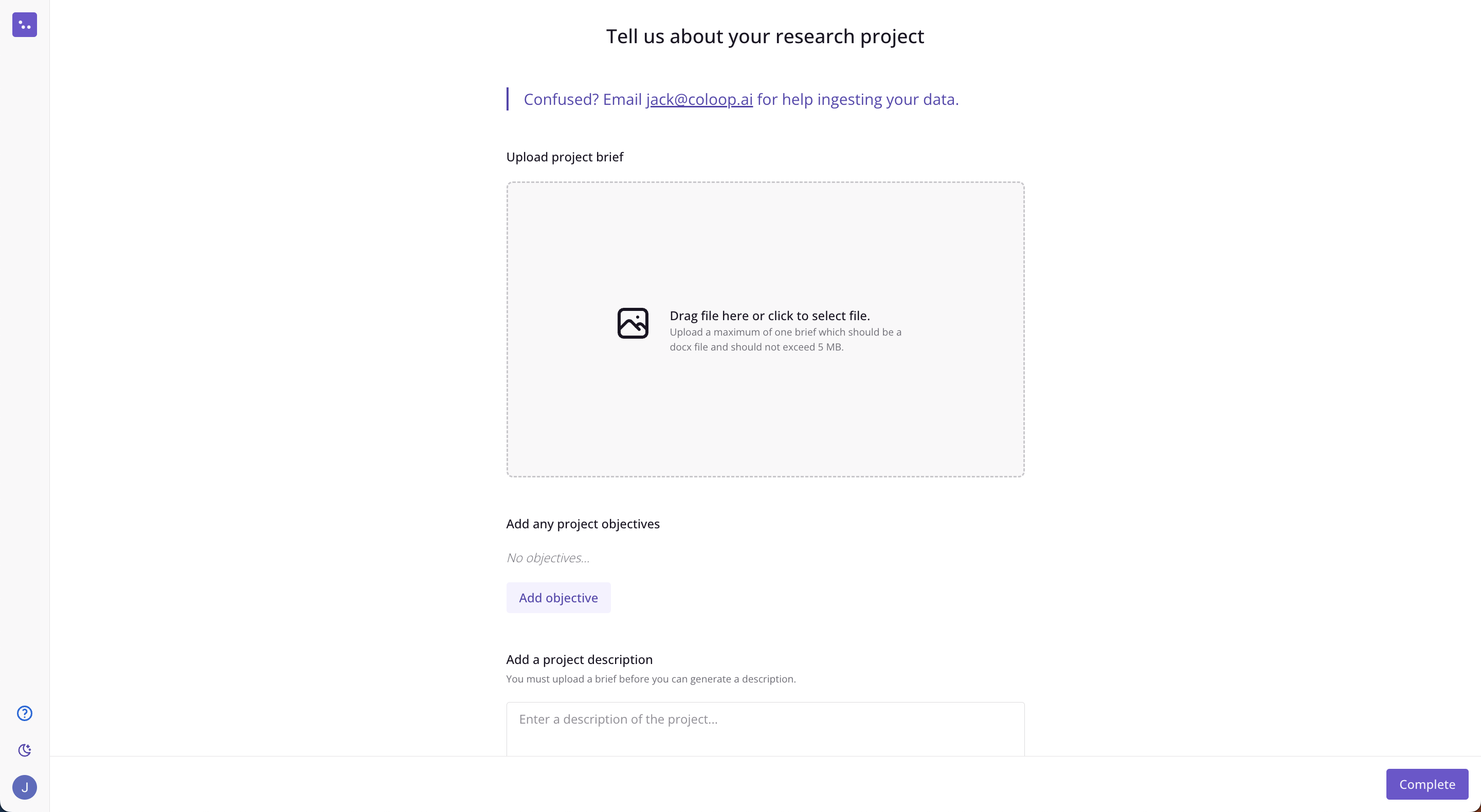The width and height of the screenshot is (1481, 812).
Task: Click the 'Drag file here or click to select file' text
Action: tap(769, 316)
